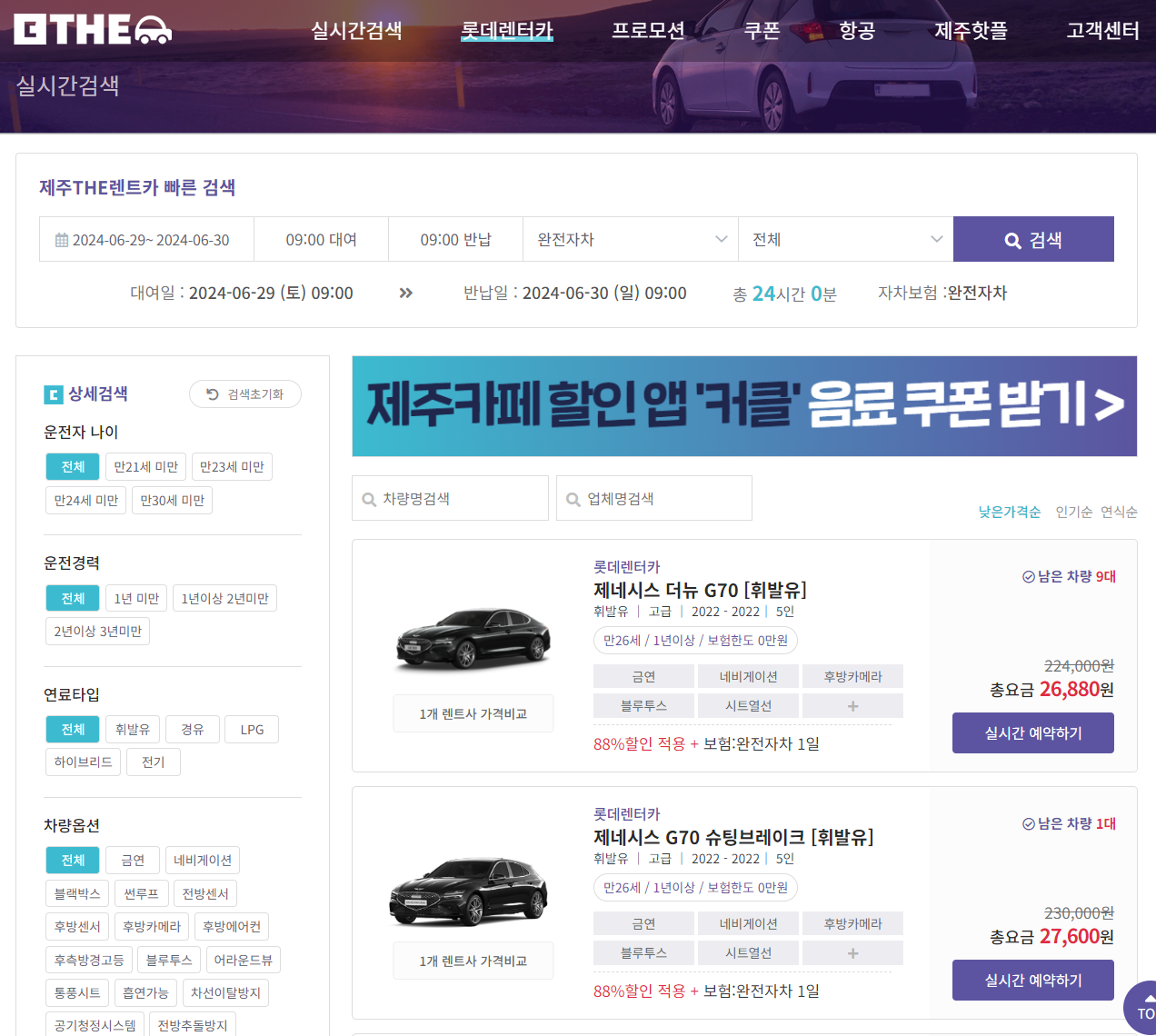1156x1036 pixels.
Task: Open 제네시스 G70 슈팅브레이크 [휘발유] title
Action: [x=733, y=838]
